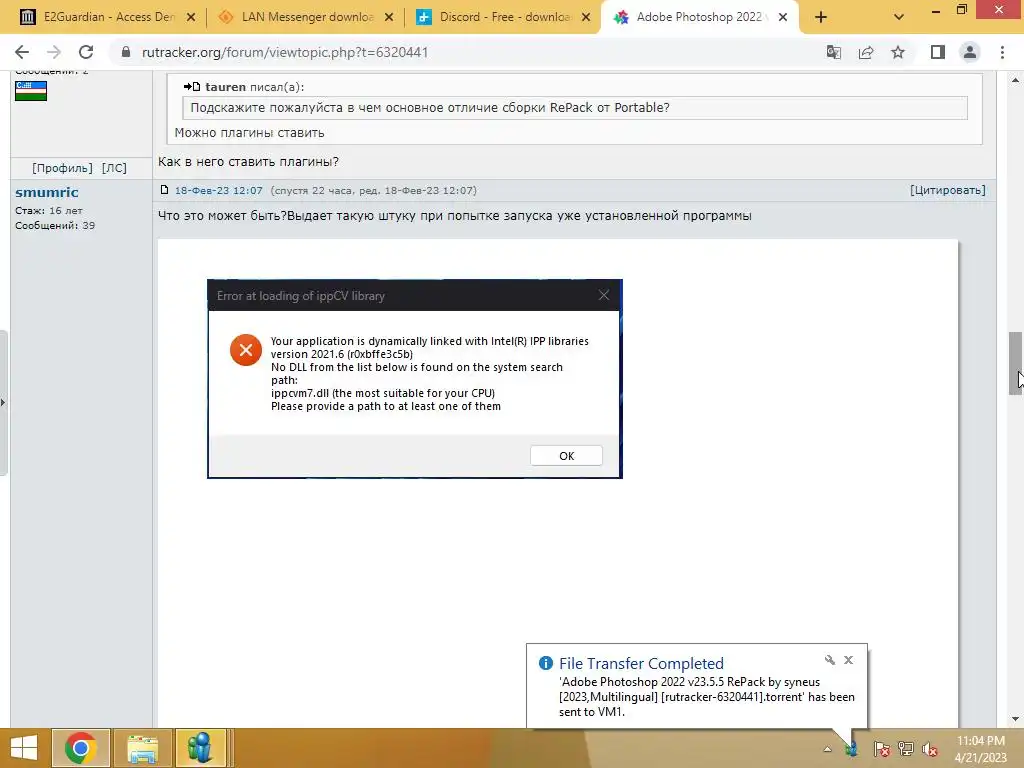Open the taskbar clock showing 11:04 PM

point(981,749)
